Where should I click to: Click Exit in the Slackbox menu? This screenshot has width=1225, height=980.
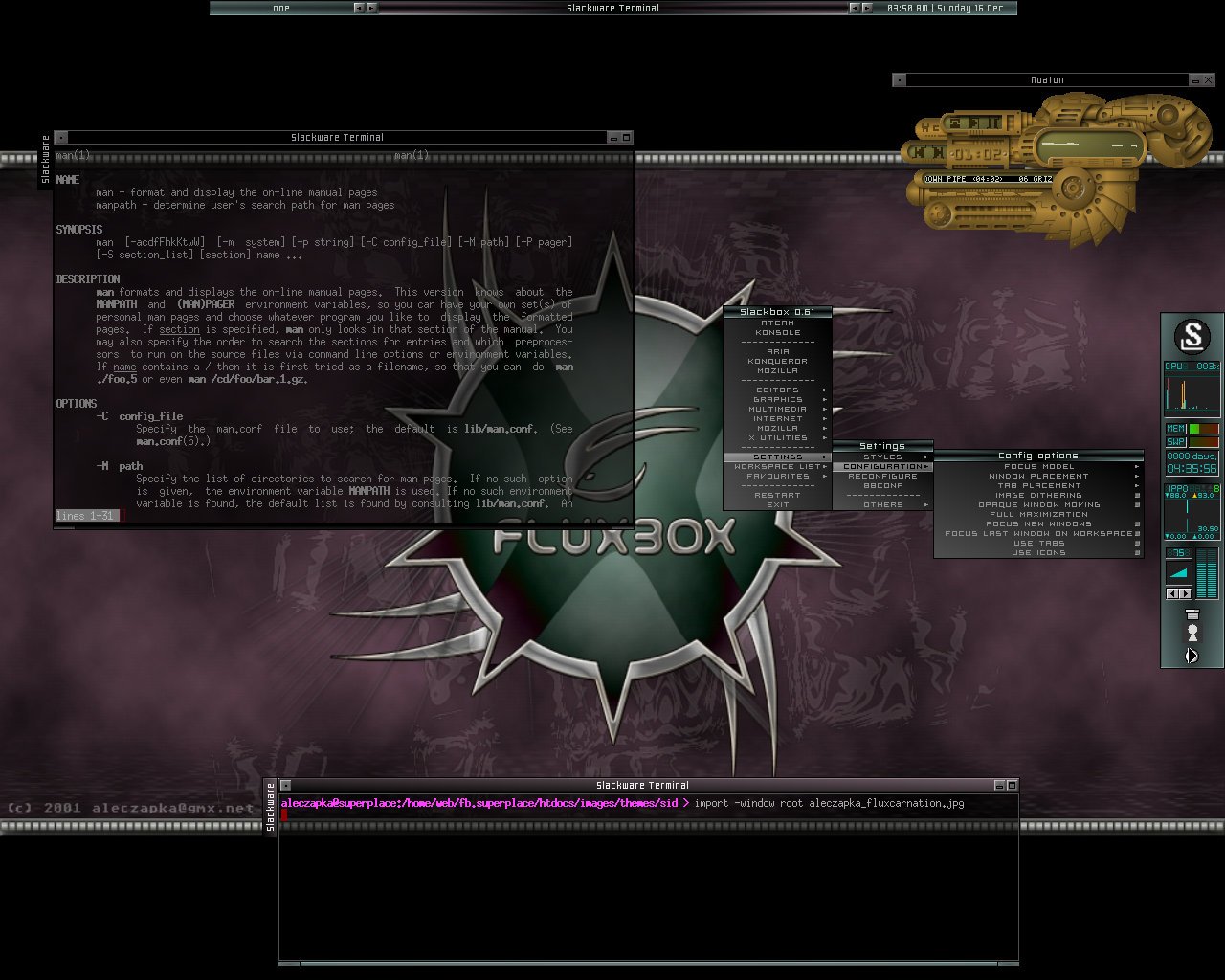777,504
